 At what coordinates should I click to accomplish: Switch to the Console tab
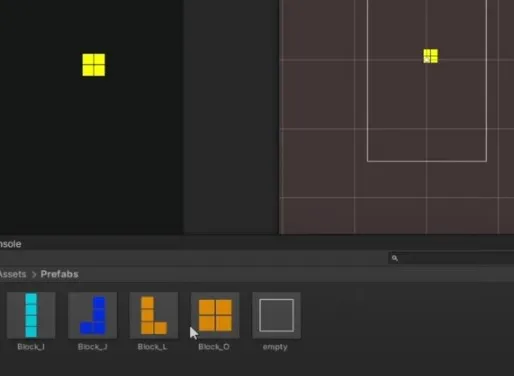[x=10, y=244]
